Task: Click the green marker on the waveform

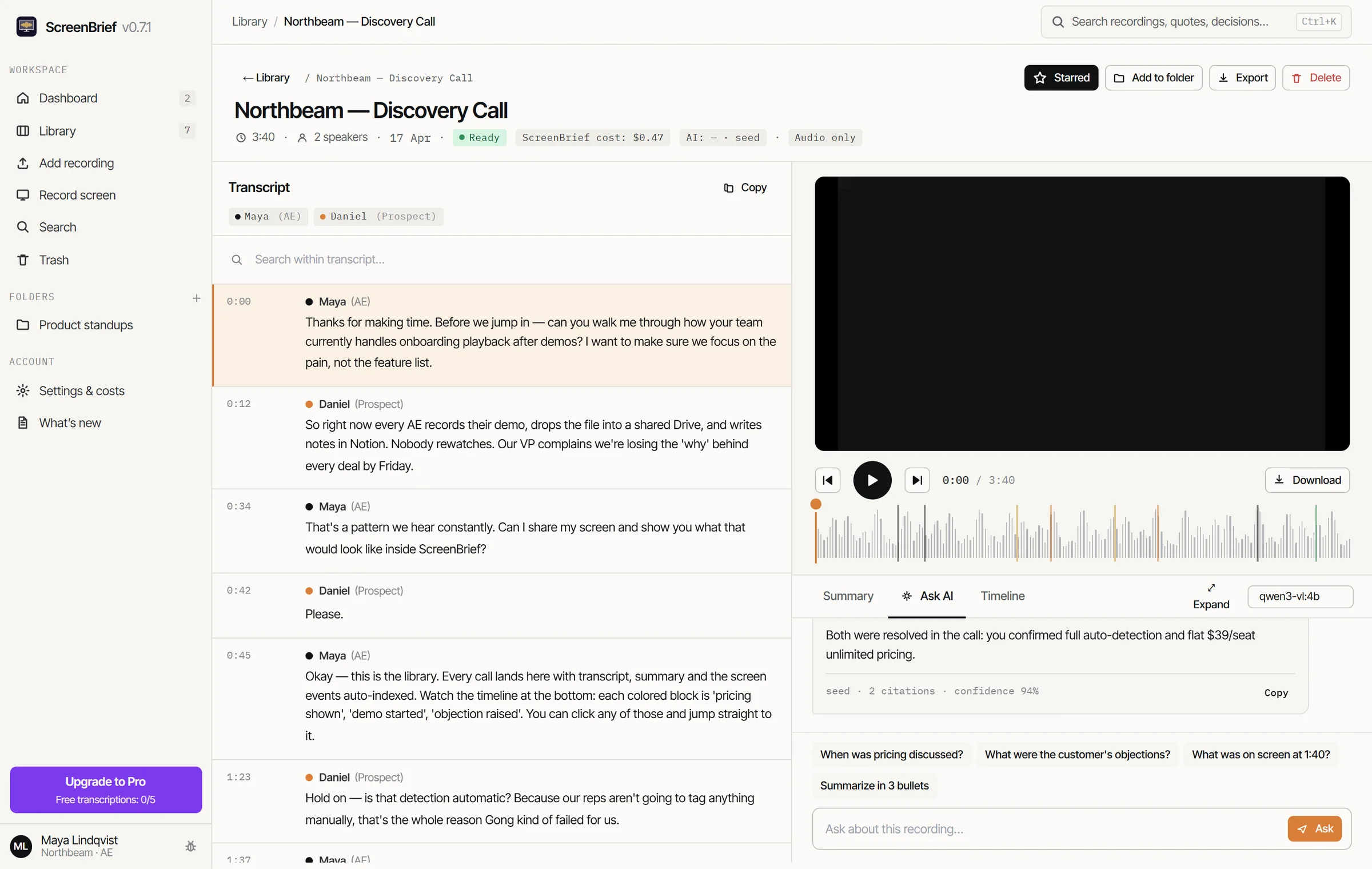Action: [x=1316, y=533]
